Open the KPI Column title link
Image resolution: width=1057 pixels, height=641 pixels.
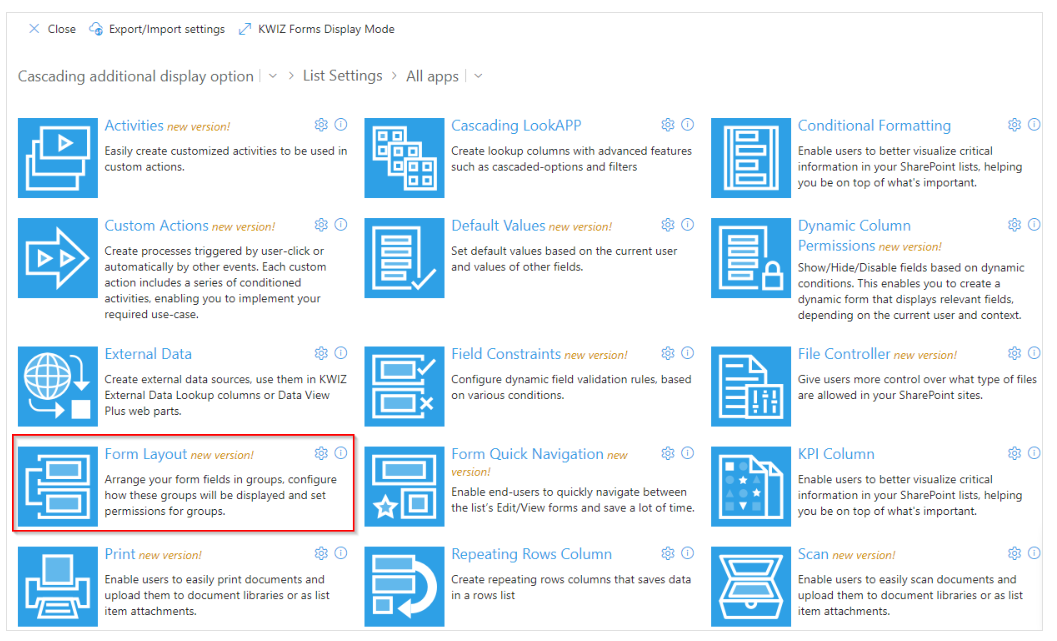[x=836, y=454]
